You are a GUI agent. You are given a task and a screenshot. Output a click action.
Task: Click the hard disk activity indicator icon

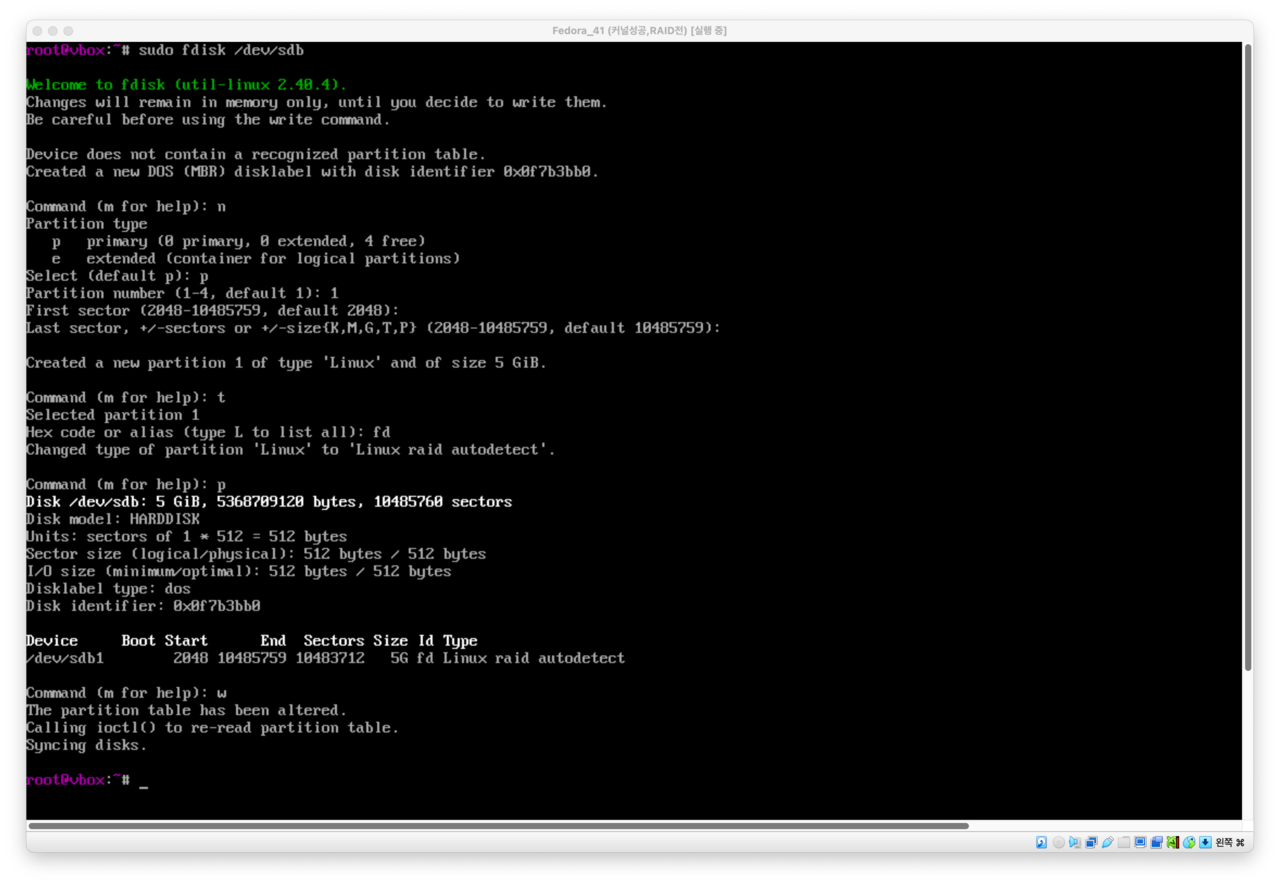1042,842
